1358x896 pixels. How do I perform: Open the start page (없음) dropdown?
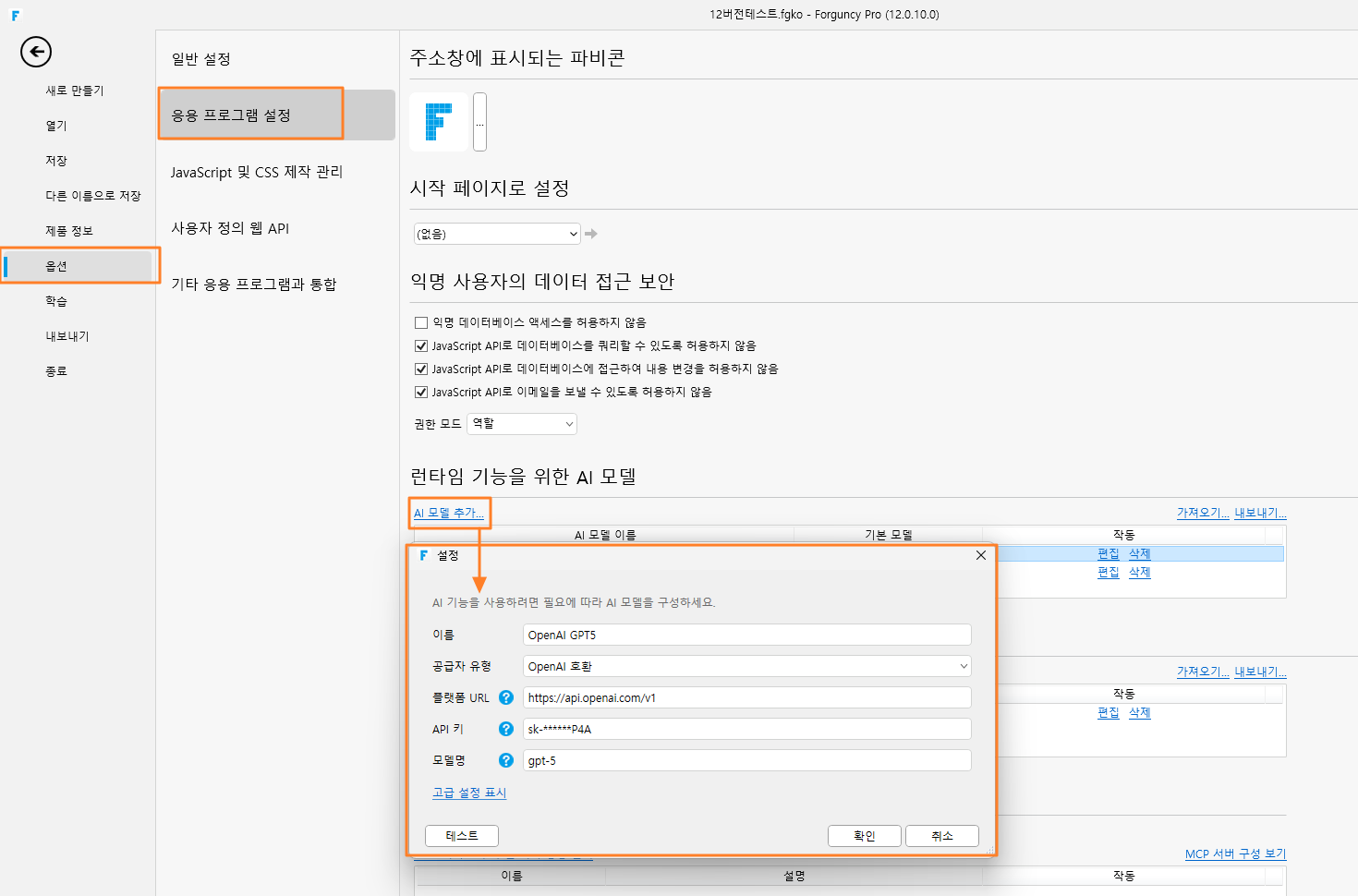497,234
